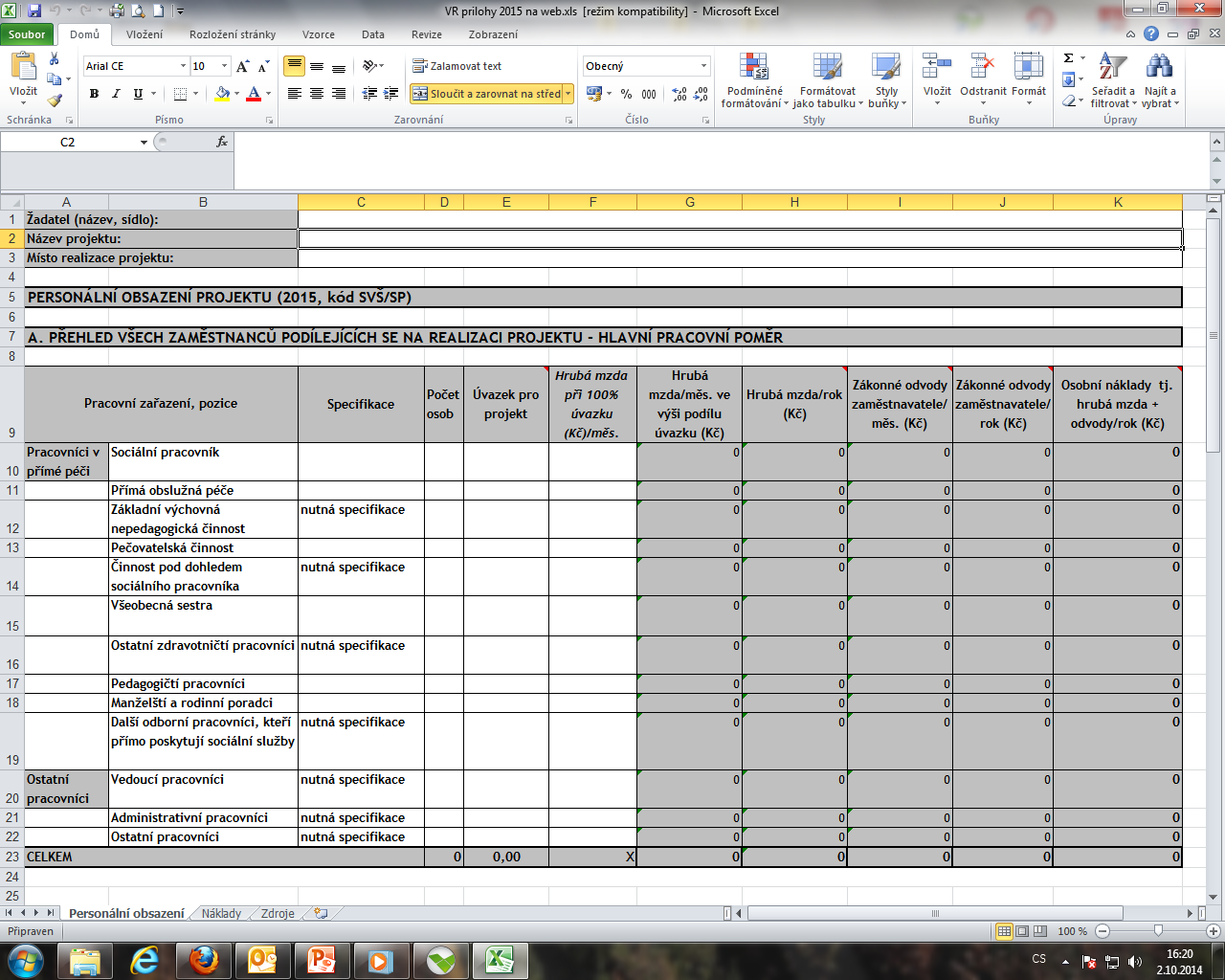Image resolution: width=1225 pixels, height=980 pixels.
Task: Click the Save icon in quick access toolbar
Action: [34, 11]
